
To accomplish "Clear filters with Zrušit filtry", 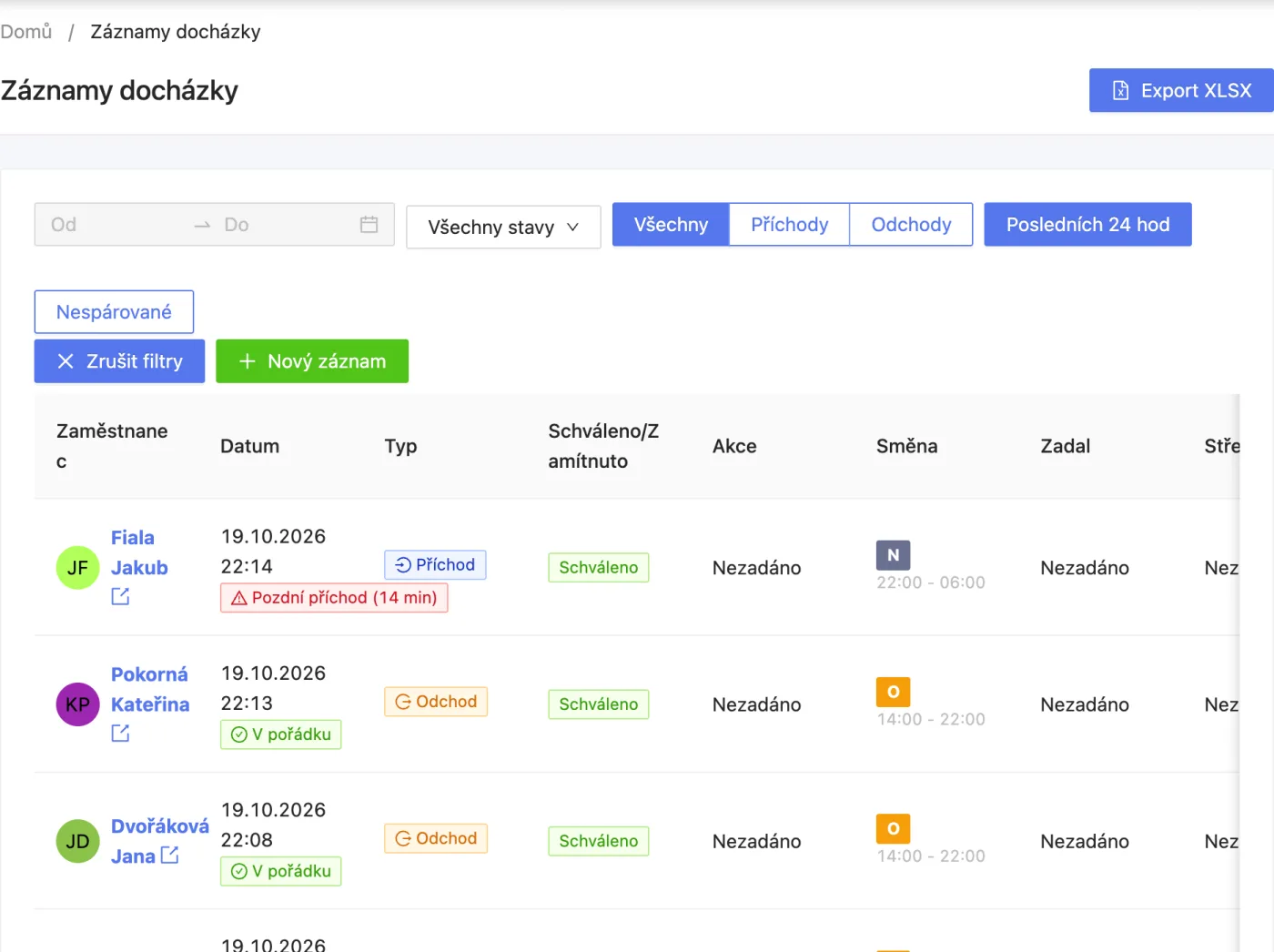I will coord(119,361).
